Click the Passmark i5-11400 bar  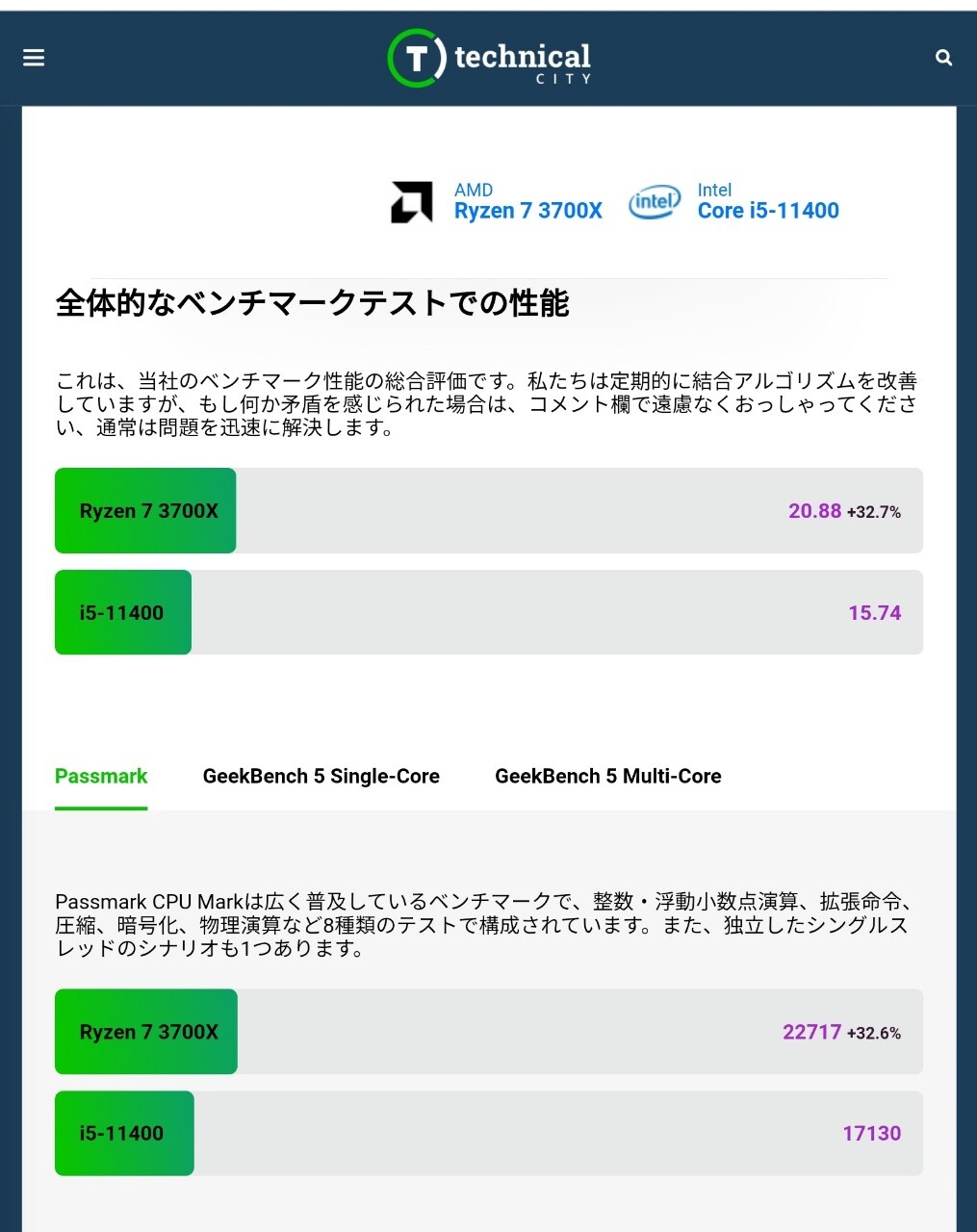[123, 1134]
